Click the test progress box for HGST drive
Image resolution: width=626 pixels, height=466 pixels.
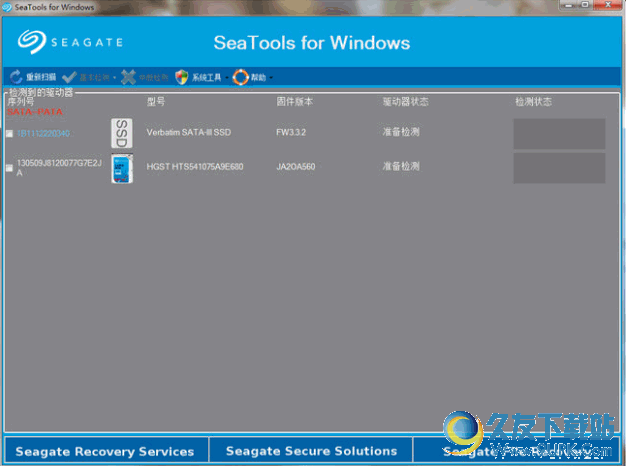(559, 168)
